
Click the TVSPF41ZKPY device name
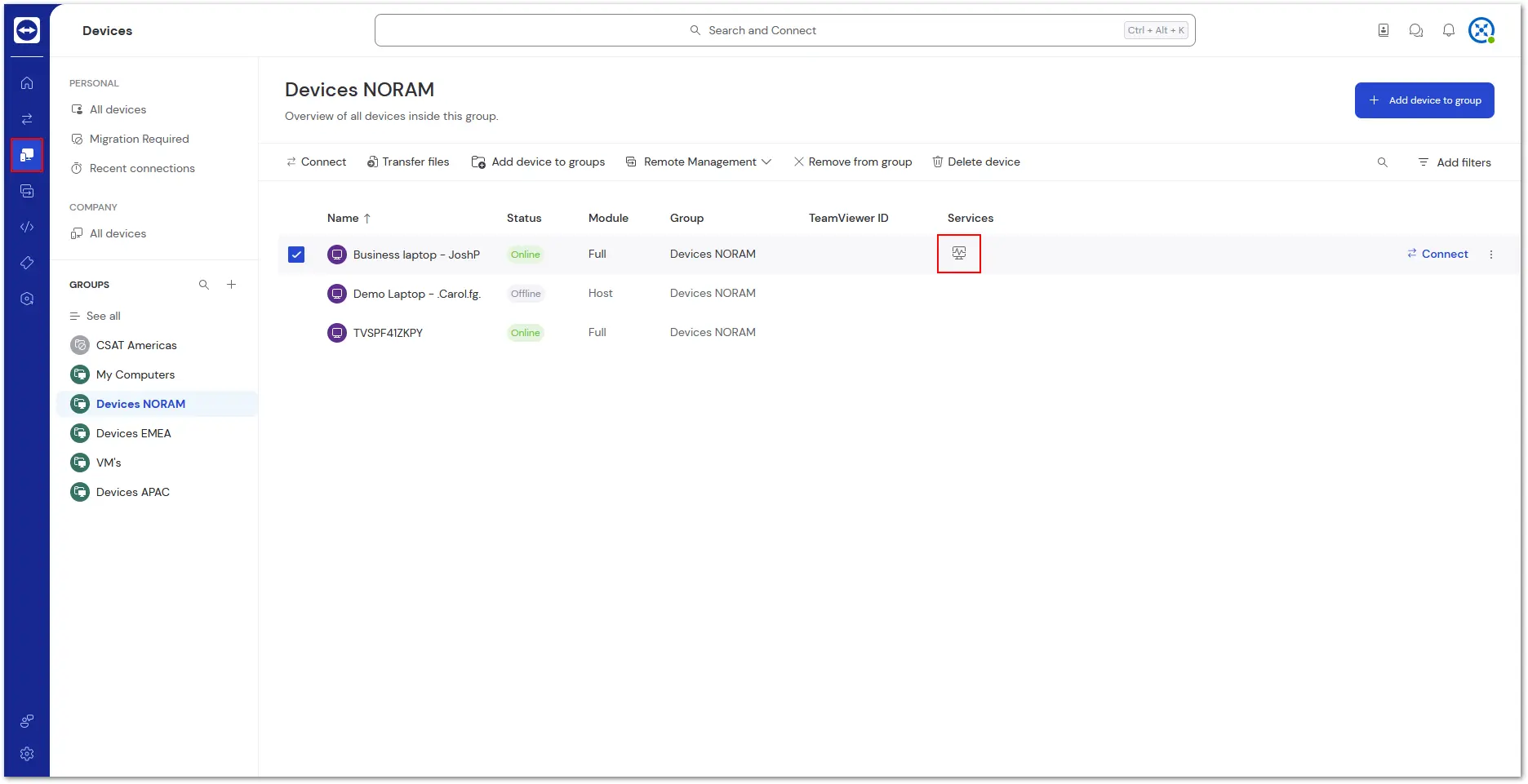tap(388, 333)
